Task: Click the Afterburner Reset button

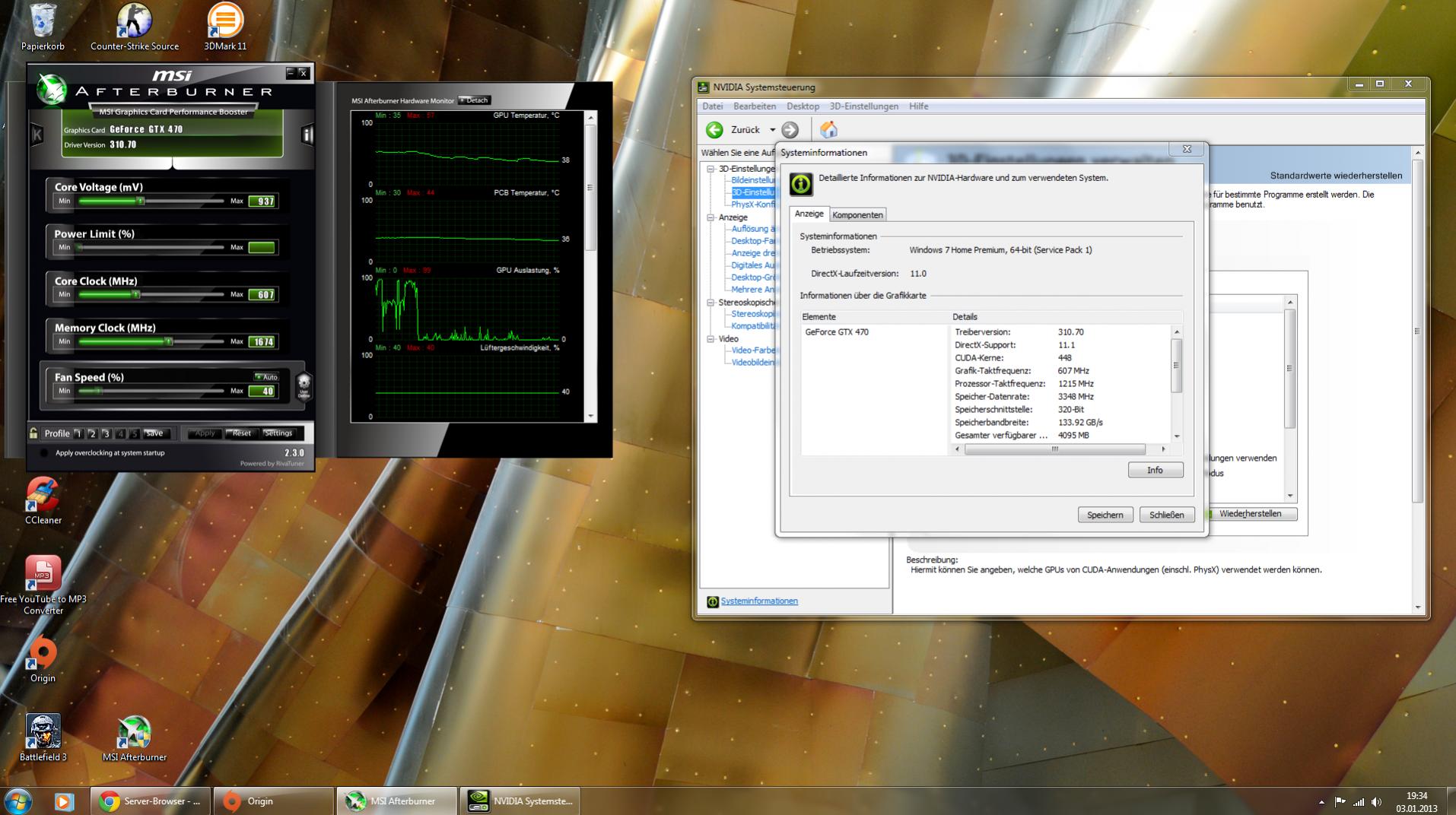Action: pos(241,433)
